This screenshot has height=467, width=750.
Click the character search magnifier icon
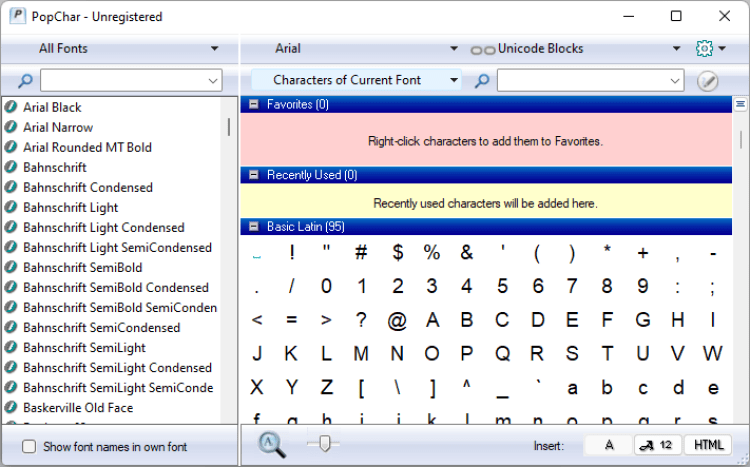pos(482,80)
